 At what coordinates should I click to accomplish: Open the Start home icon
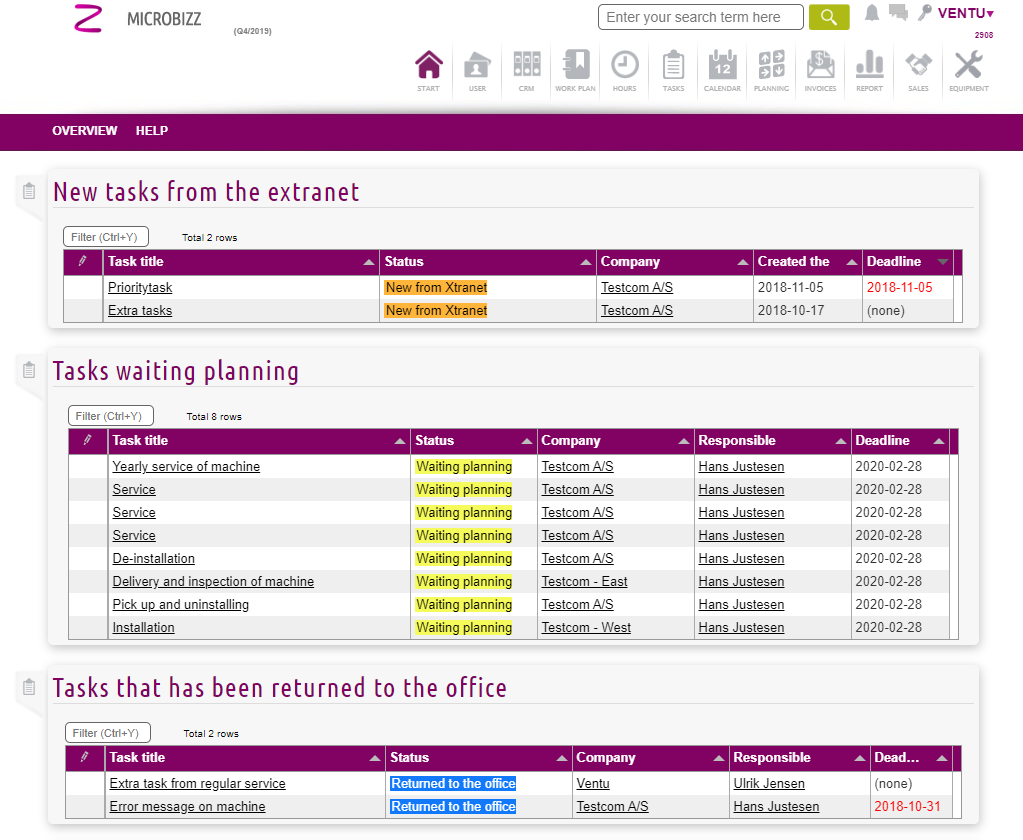click(428, 67)
